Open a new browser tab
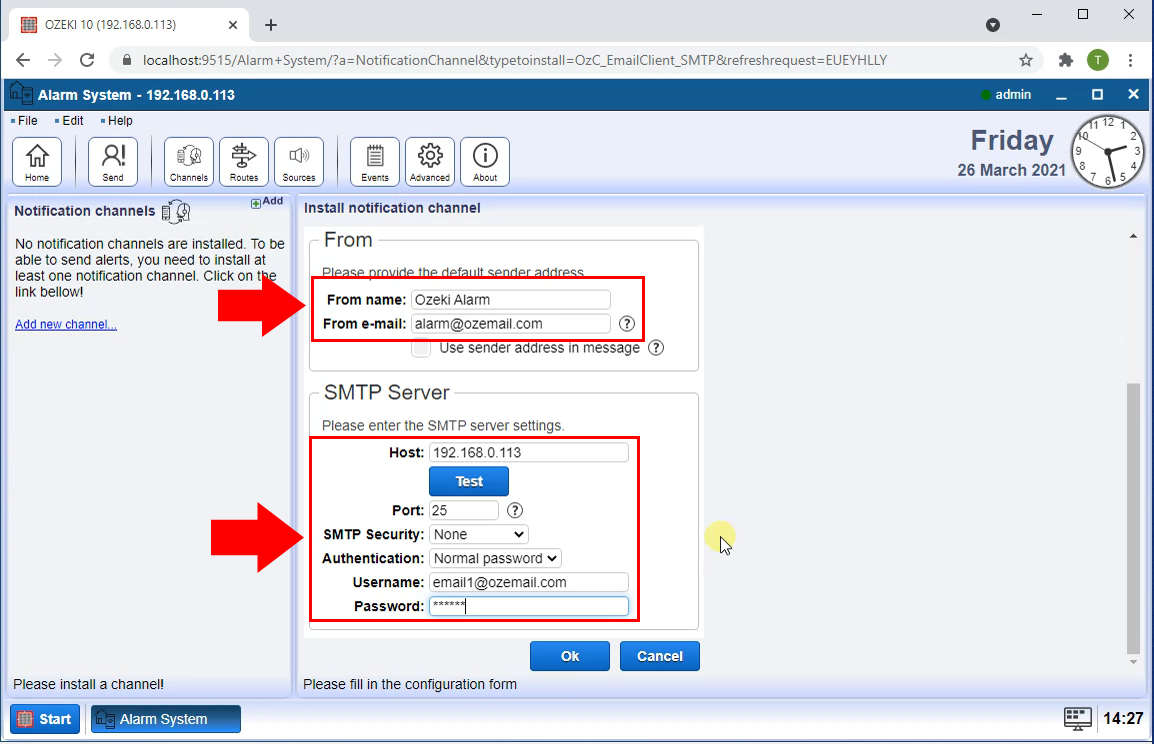This screenshot has width=1154, height=744. pos(271,25)
